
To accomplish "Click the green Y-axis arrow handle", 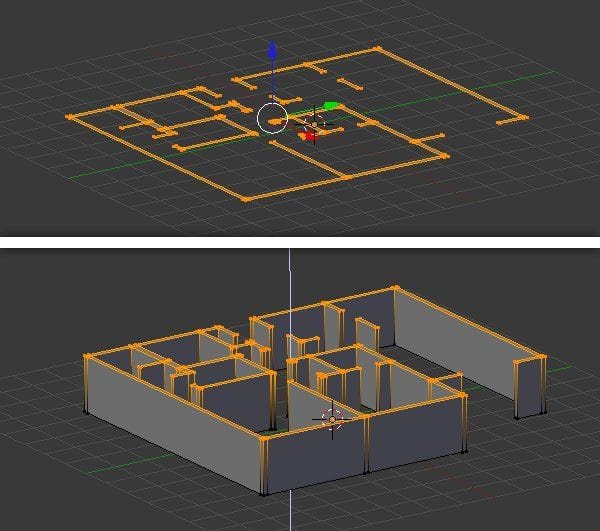I will (332, 106).
